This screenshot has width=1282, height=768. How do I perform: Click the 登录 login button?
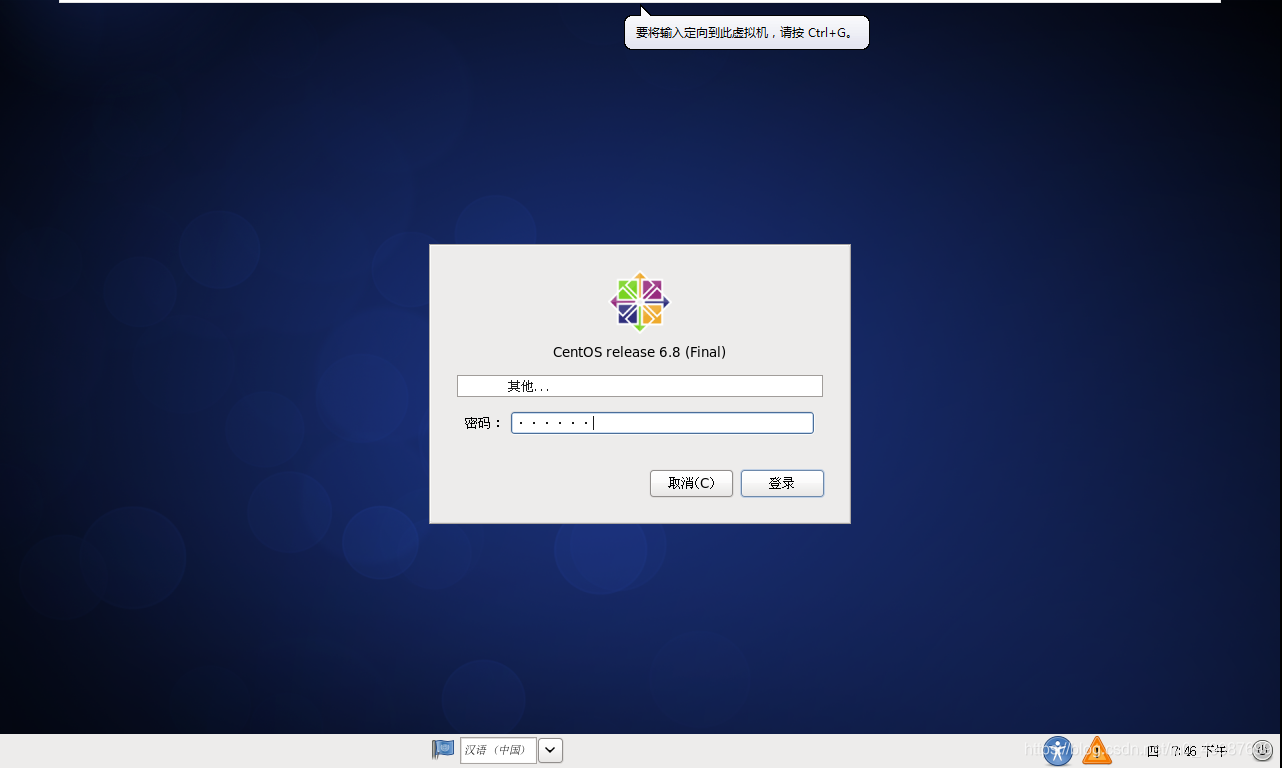click(782, 483)
